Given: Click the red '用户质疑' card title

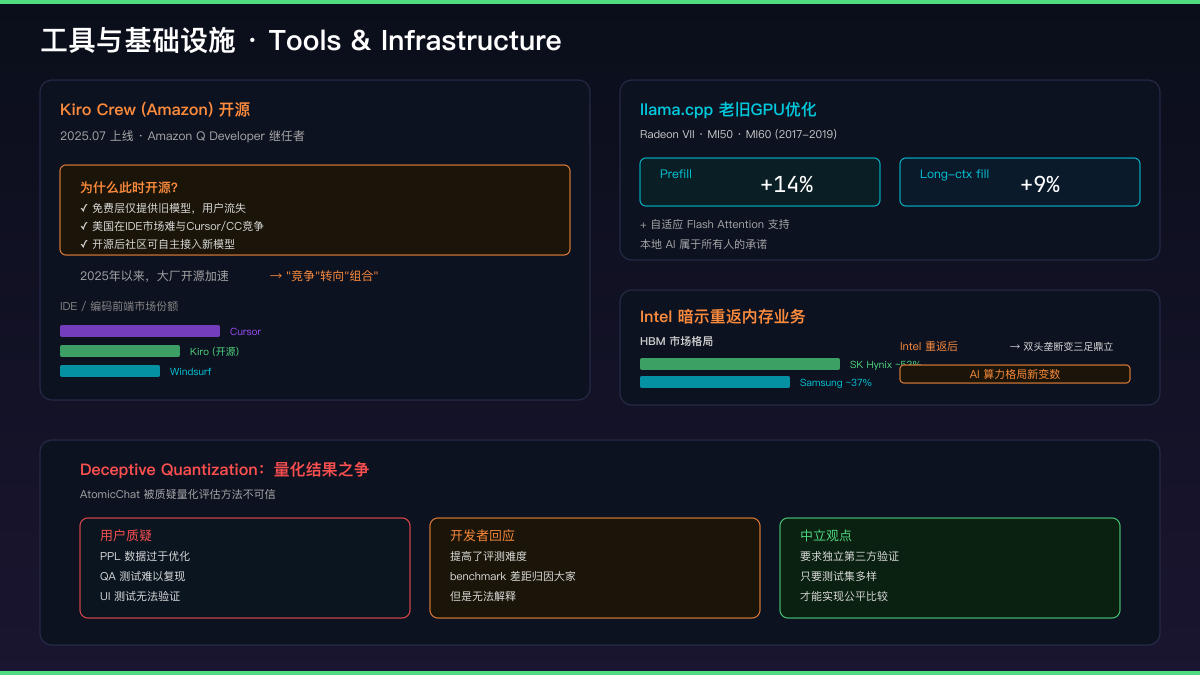Looking at the screenshot, I should 126,536.
